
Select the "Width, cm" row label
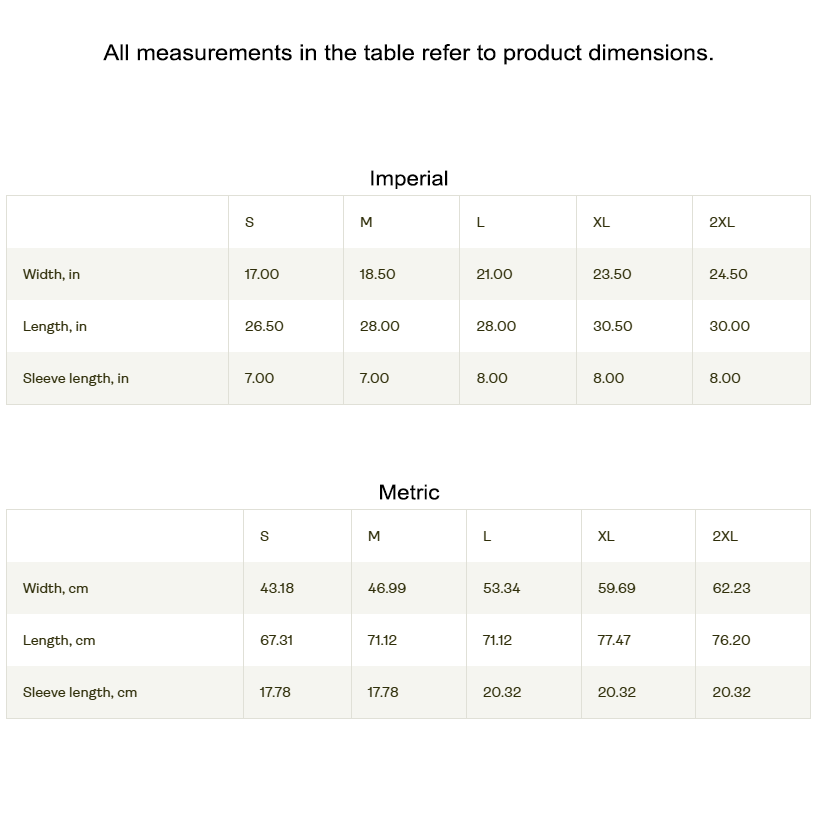click(56, 588)
